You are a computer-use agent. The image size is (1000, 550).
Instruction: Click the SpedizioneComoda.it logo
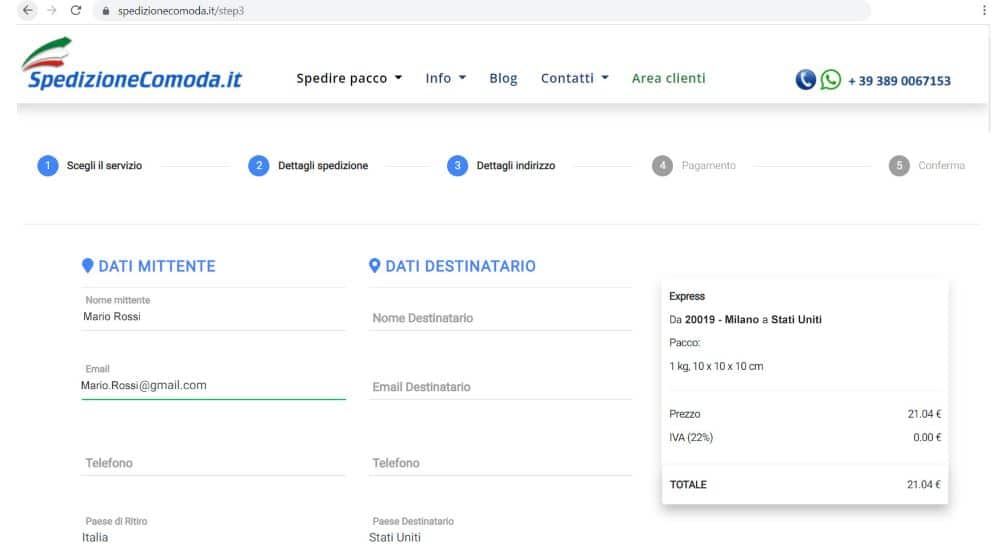point(131,67)
